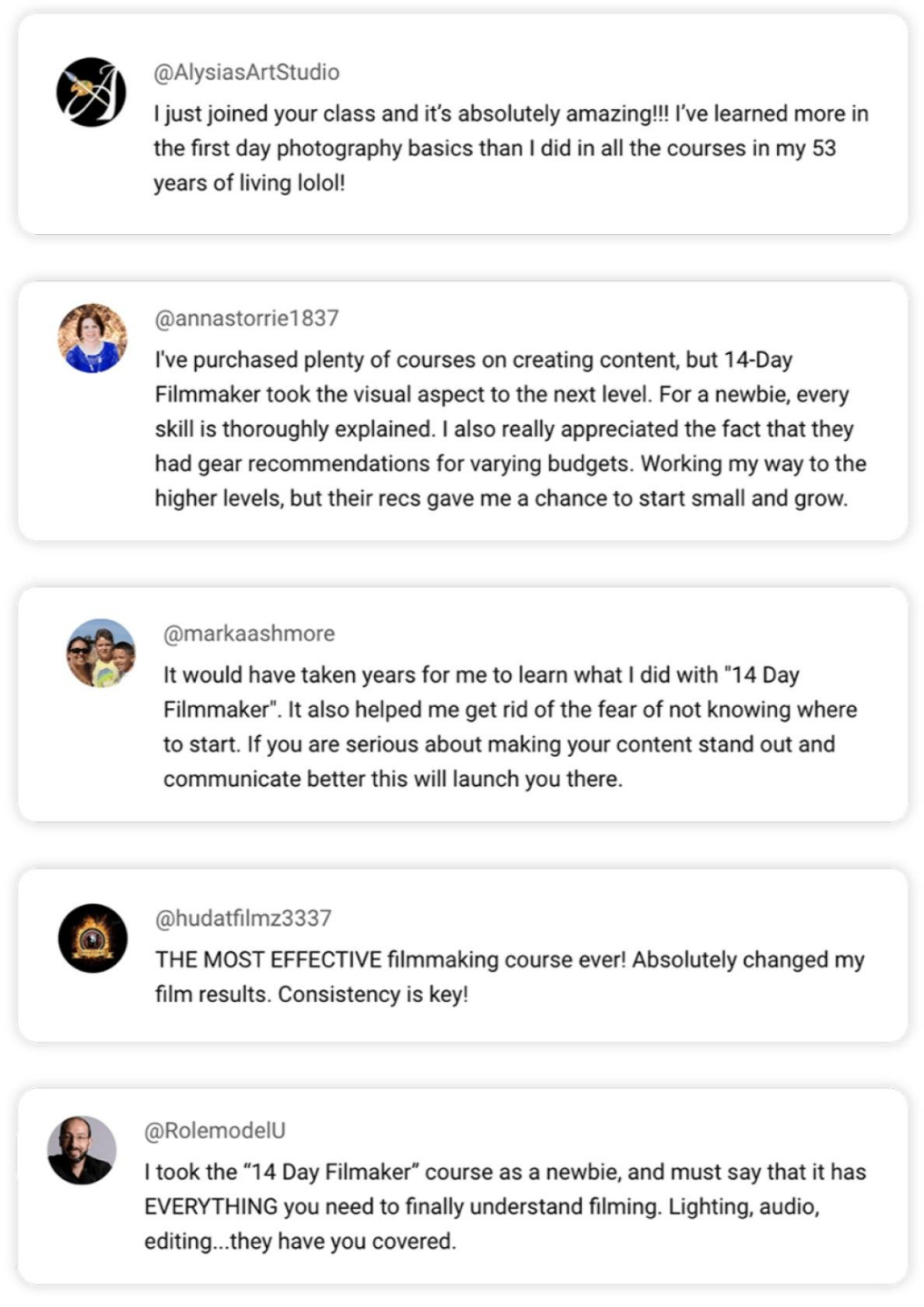Image resolution: width=924 pixels, height=1307 pixels.
Task: Click the "It would have taken years" testimonial
Action: (x=481, y=675)
